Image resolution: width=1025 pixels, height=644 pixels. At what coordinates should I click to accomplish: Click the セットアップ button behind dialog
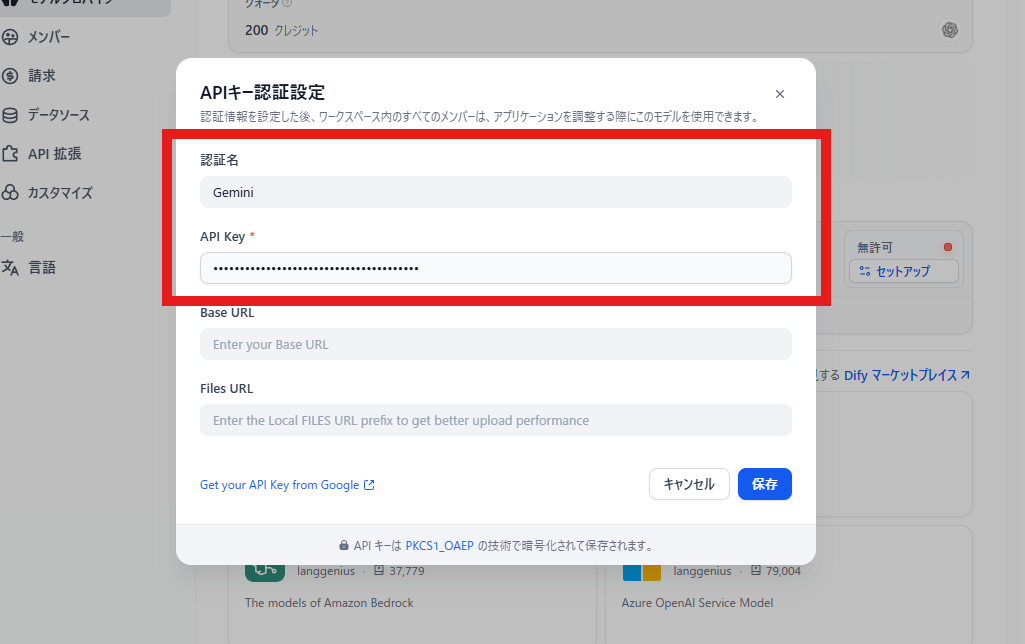[903, 271]
